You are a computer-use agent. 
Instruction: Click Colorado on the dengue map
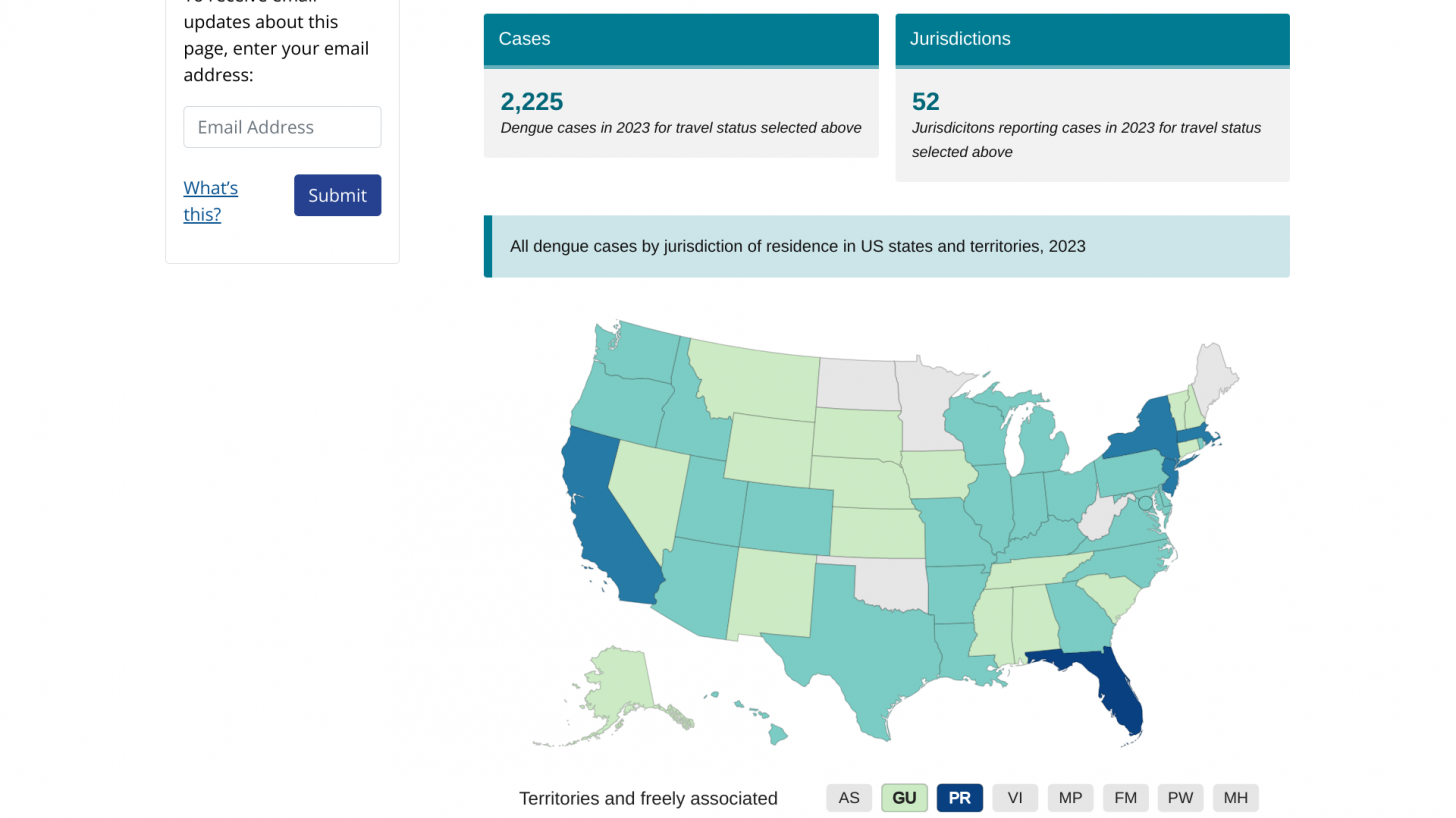[x=787, y=518]
